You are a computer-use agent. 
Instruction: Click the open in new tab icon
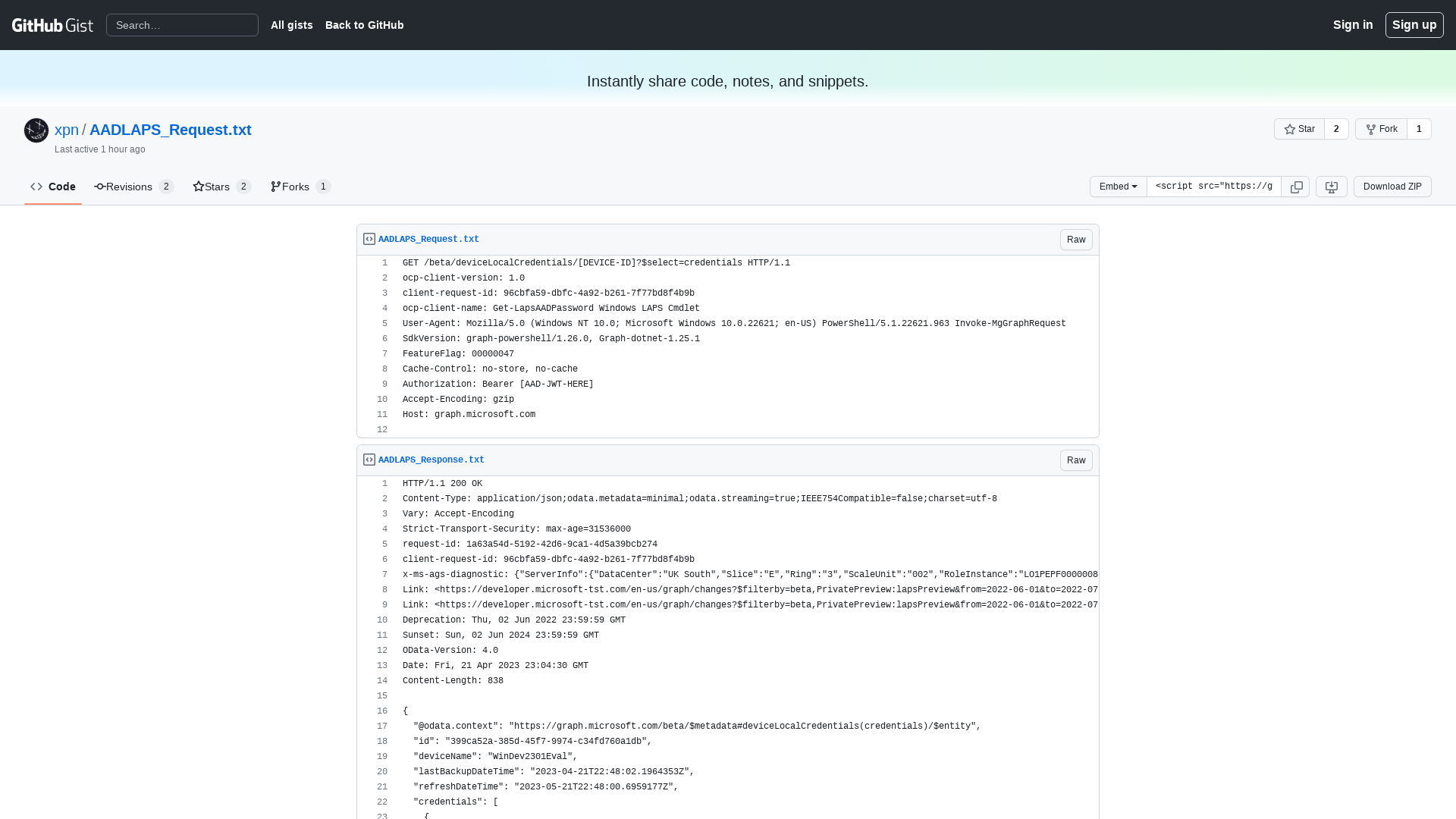point(1332,187)
